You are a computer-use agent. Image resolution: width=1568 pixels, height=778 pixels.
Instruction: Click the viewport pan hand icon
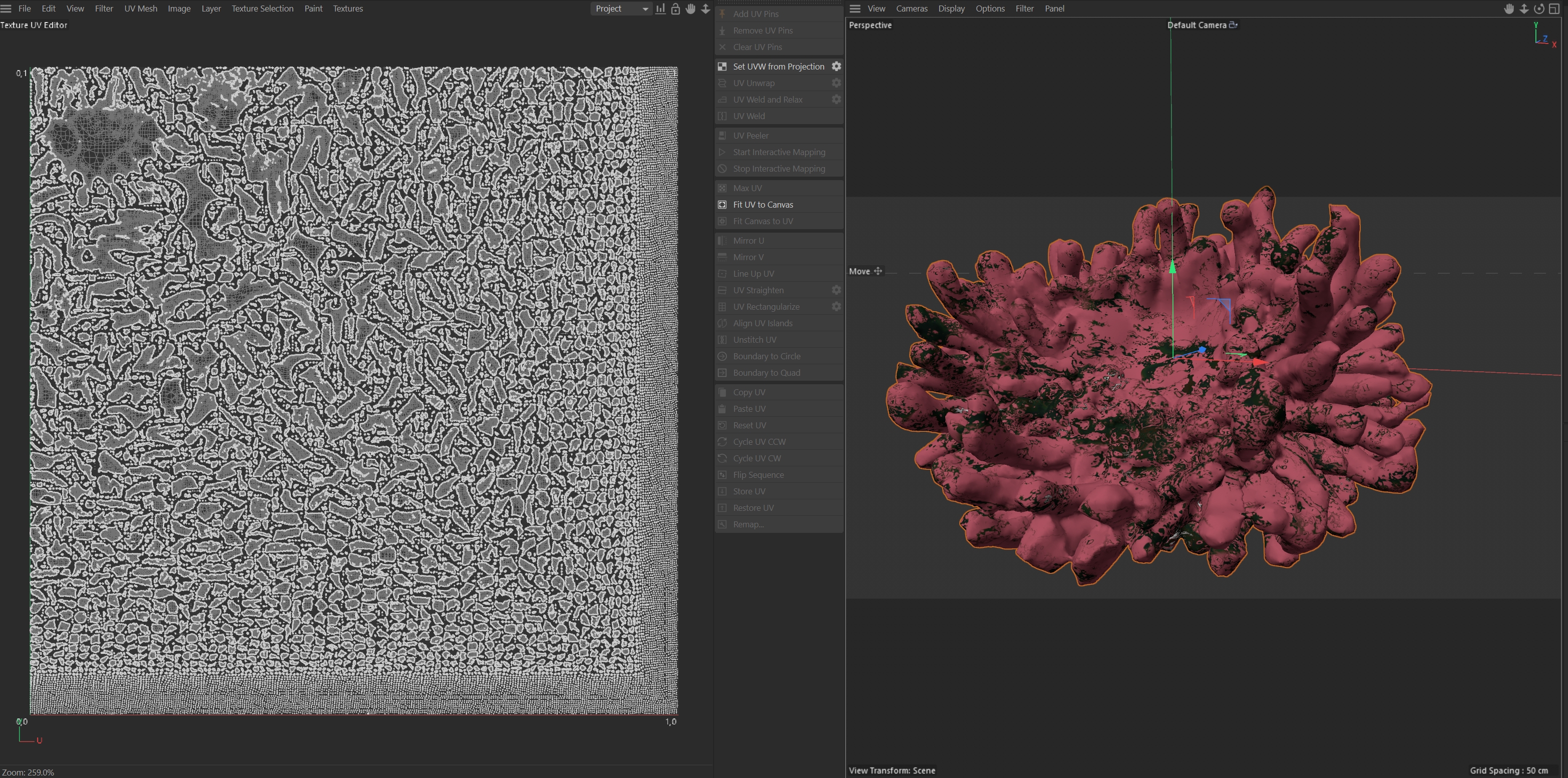coord(1509,9)
